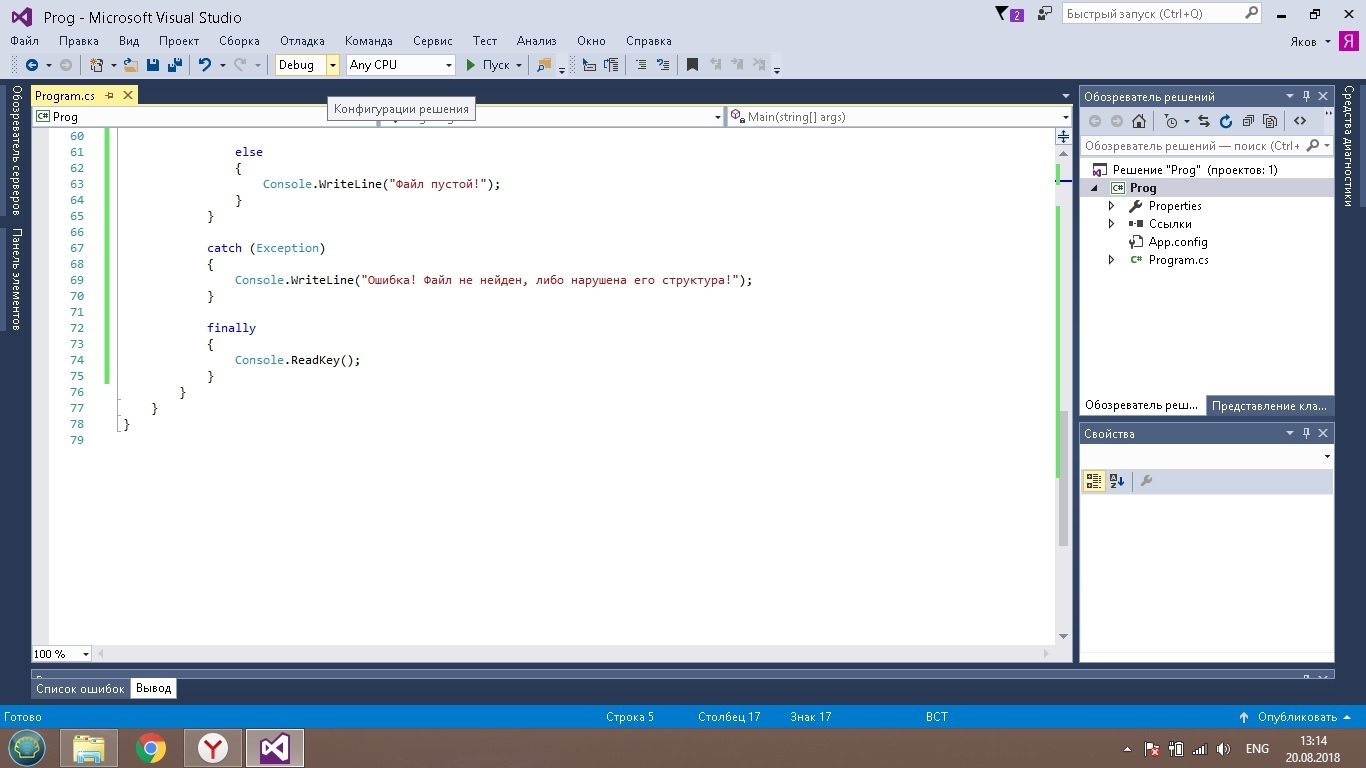This screenshot has height=768, width=1366.
Task: Open the Правка menu
Action: tap(79, 41)
